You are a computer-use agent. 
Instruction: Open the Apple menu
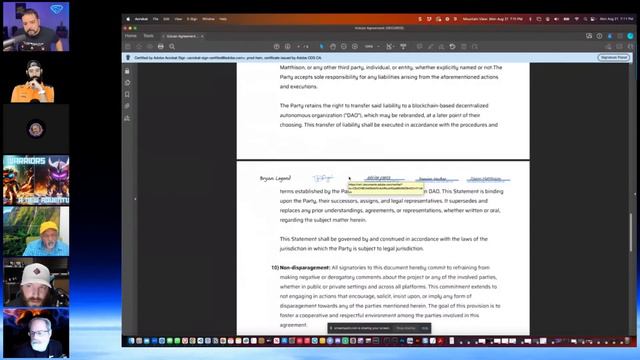pyautogui.click(x=128, y=19)
